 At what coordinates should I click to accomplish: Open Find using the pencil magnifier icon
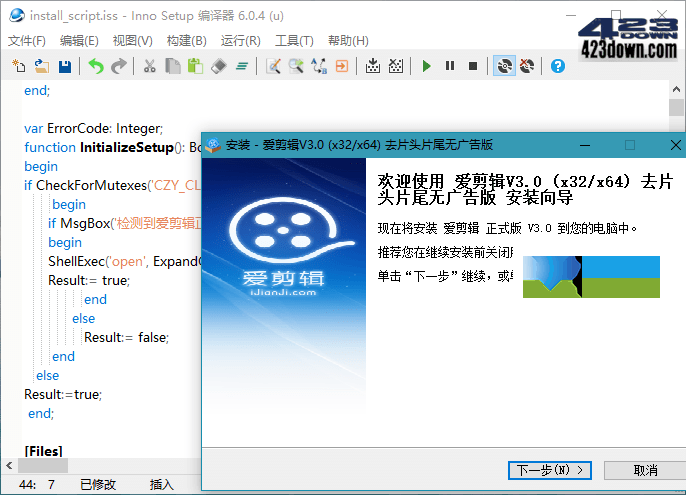pyautogui.click(x=273, y=66)
